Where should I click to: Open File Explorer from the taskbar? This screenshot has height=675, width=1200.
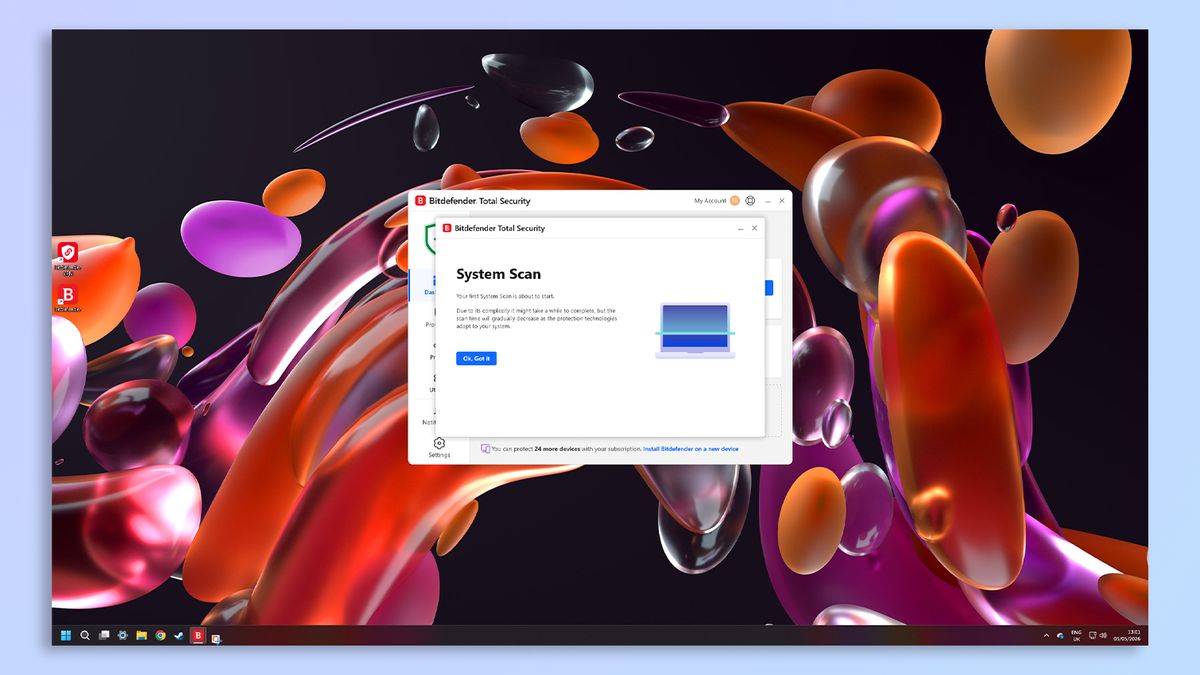click(x=141, y=635)
